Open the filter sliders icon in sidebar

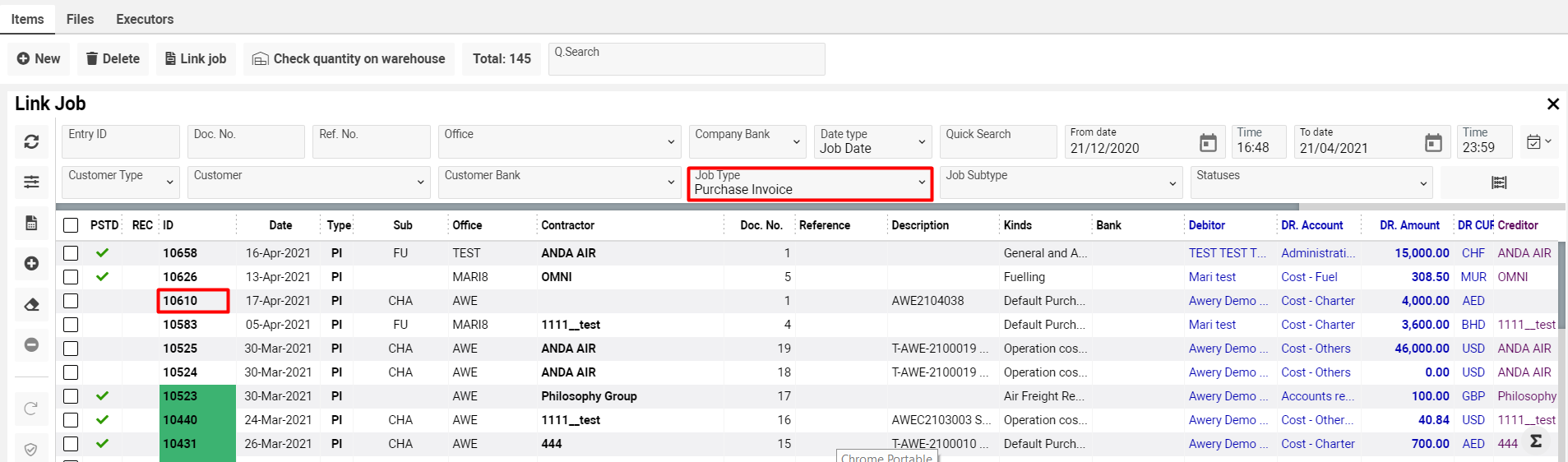(x=31, y=182)
